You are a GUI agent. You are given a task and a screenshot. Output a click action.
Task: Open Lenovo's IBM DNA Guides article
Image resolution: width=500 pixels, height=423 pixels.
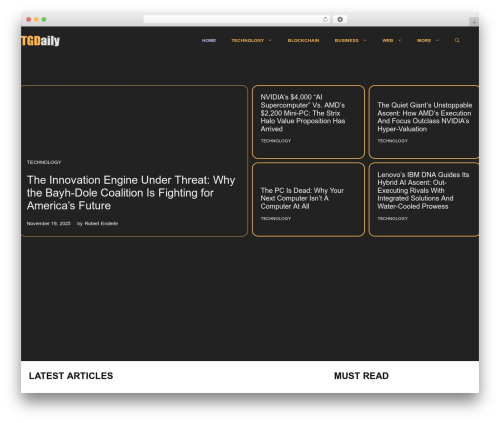point(423,190)
